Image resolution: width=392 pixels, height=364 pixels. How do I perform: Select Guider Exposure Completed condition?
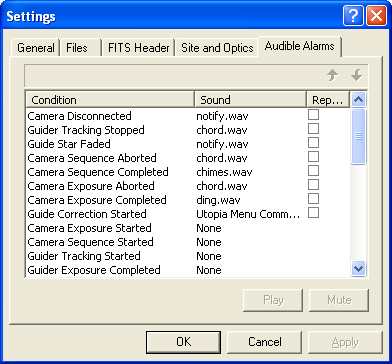pyautogui.click(x=94, y=270)
